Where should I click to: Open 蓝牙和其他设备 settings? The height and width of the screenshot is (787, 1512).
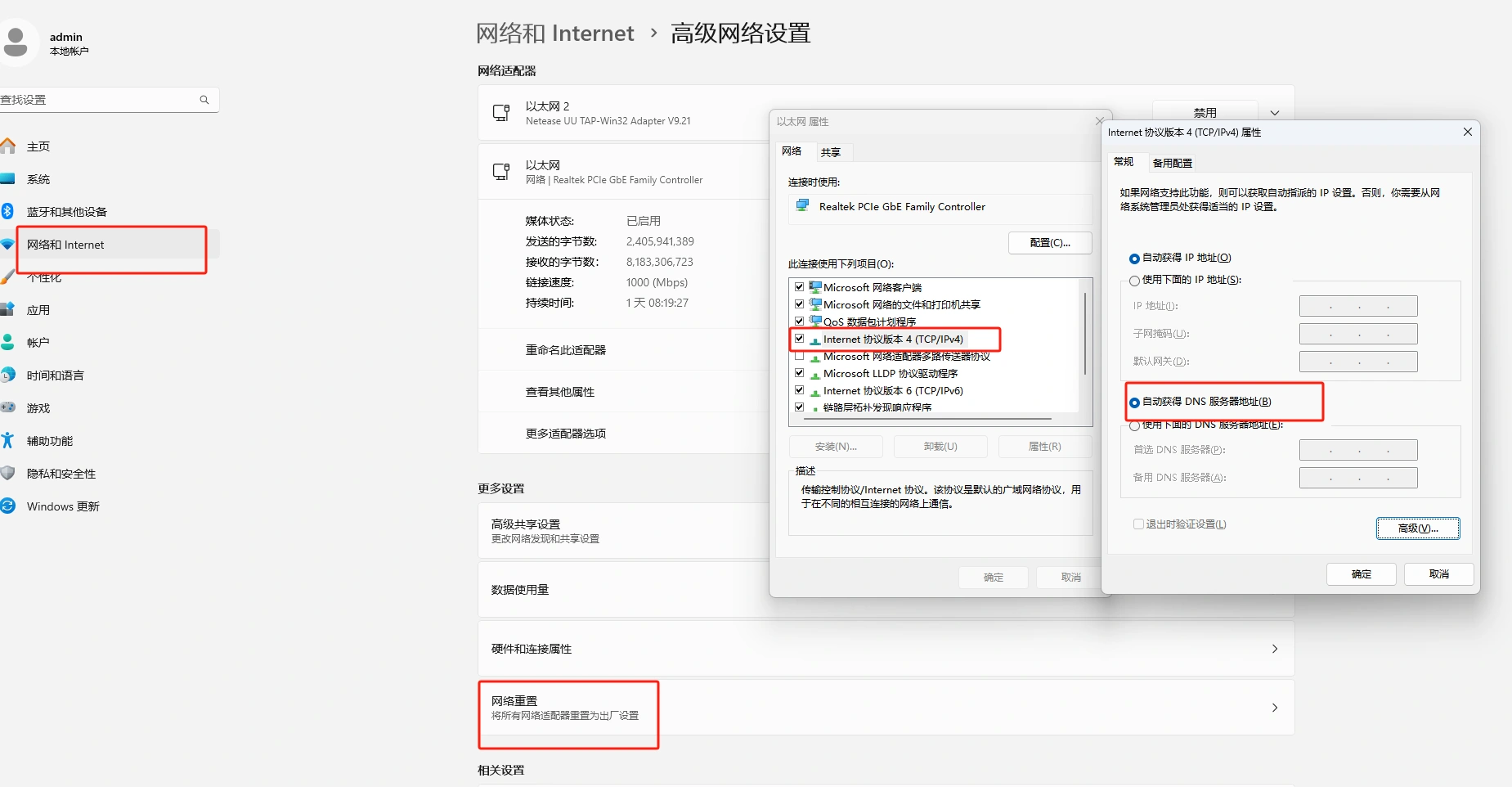pyautogui.click(x=67, y=212)
